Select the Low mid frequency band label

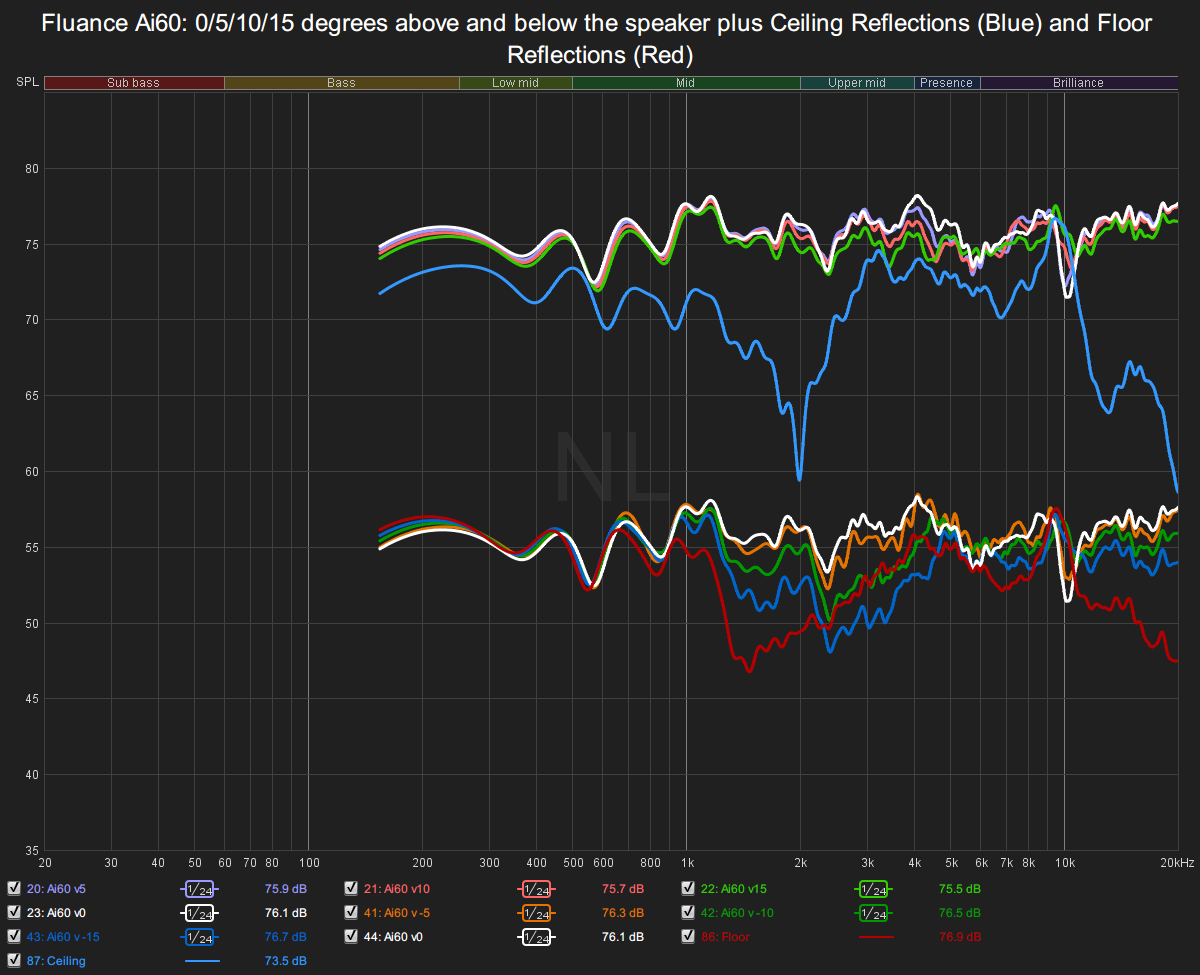pyautogui.click(x=516, y=83)
